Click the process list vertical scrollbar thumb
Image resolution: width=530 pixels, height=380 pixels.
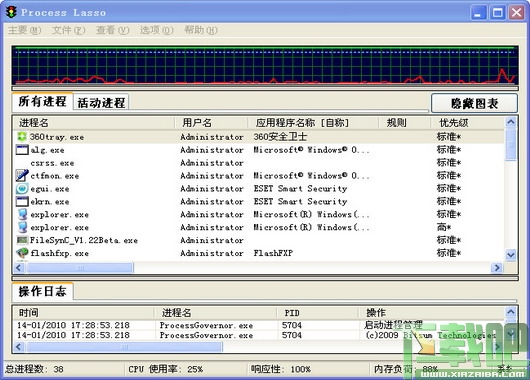pyautogui.click(x=511, y=145)
